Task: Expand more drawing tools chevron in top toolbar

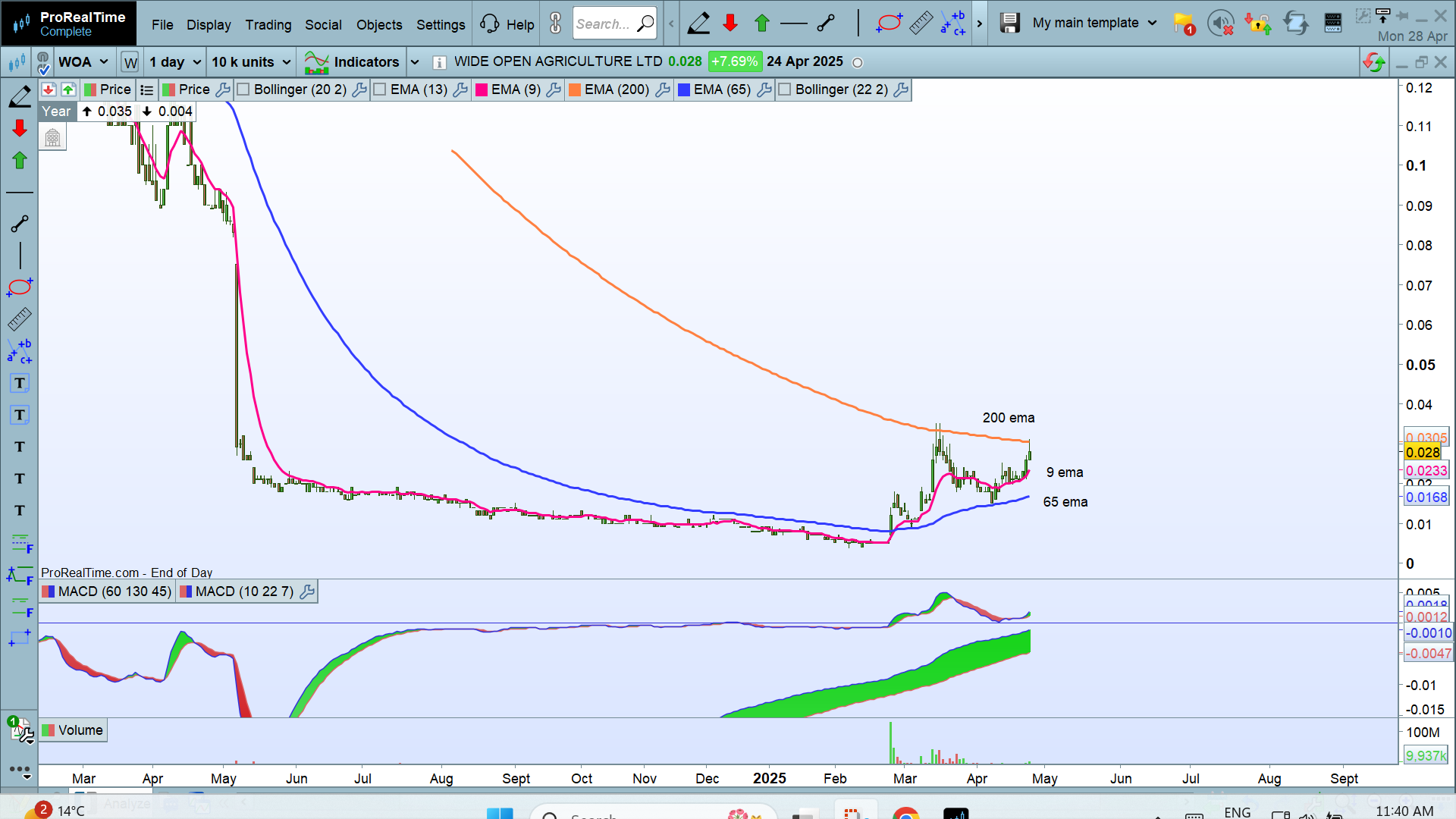Action: 980,24
